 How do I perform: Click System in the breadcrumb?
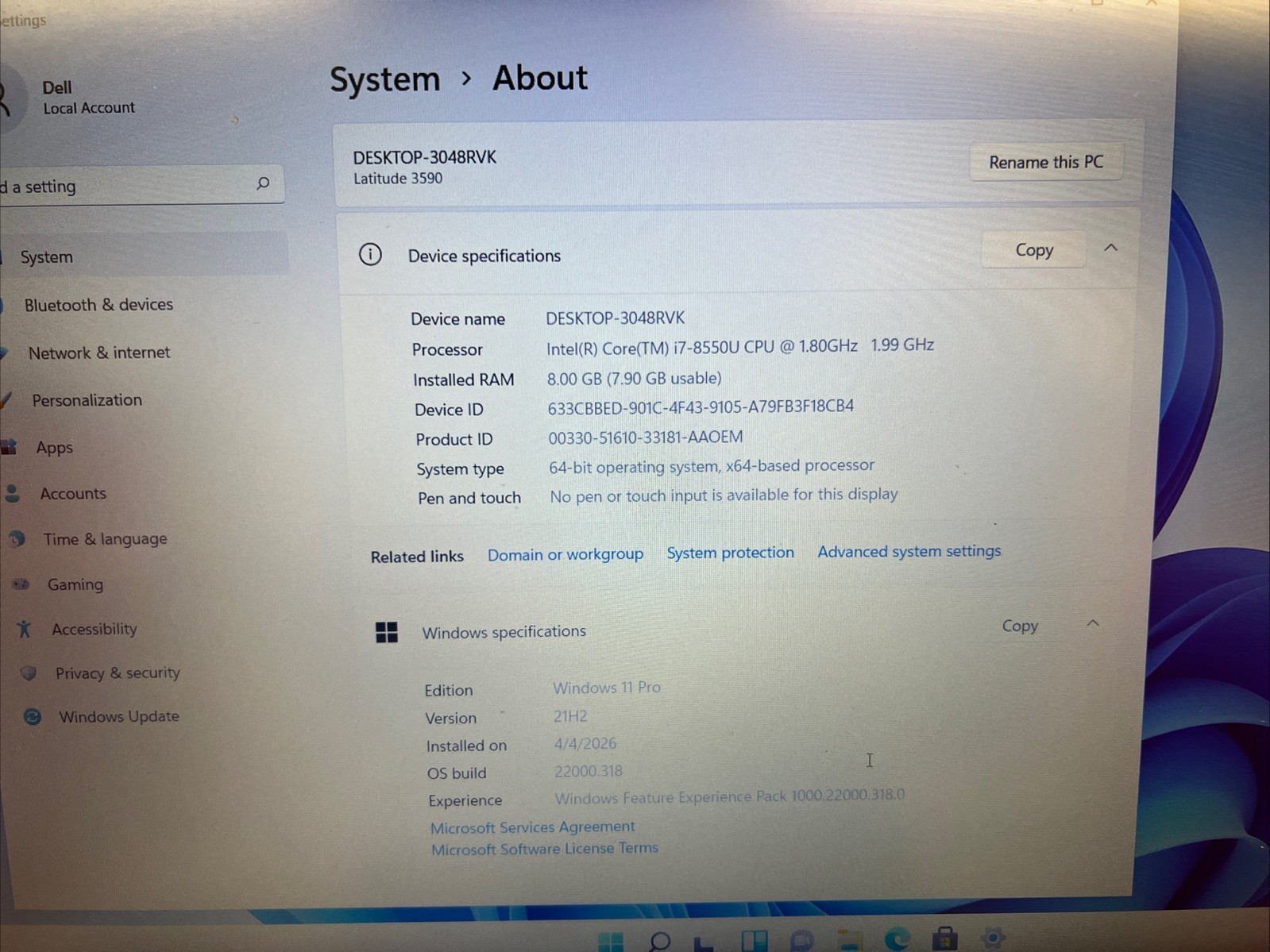point(385,79)
